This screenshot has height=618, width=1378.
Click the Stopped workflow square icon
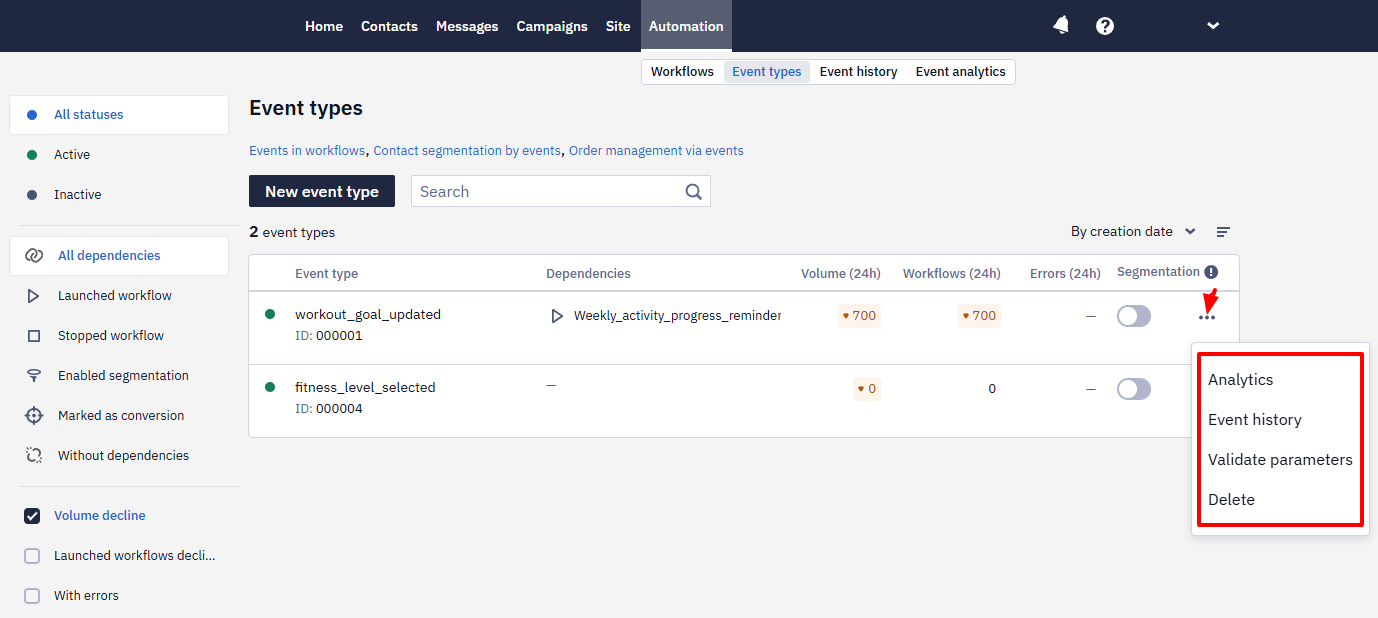[x=33, y=336]
